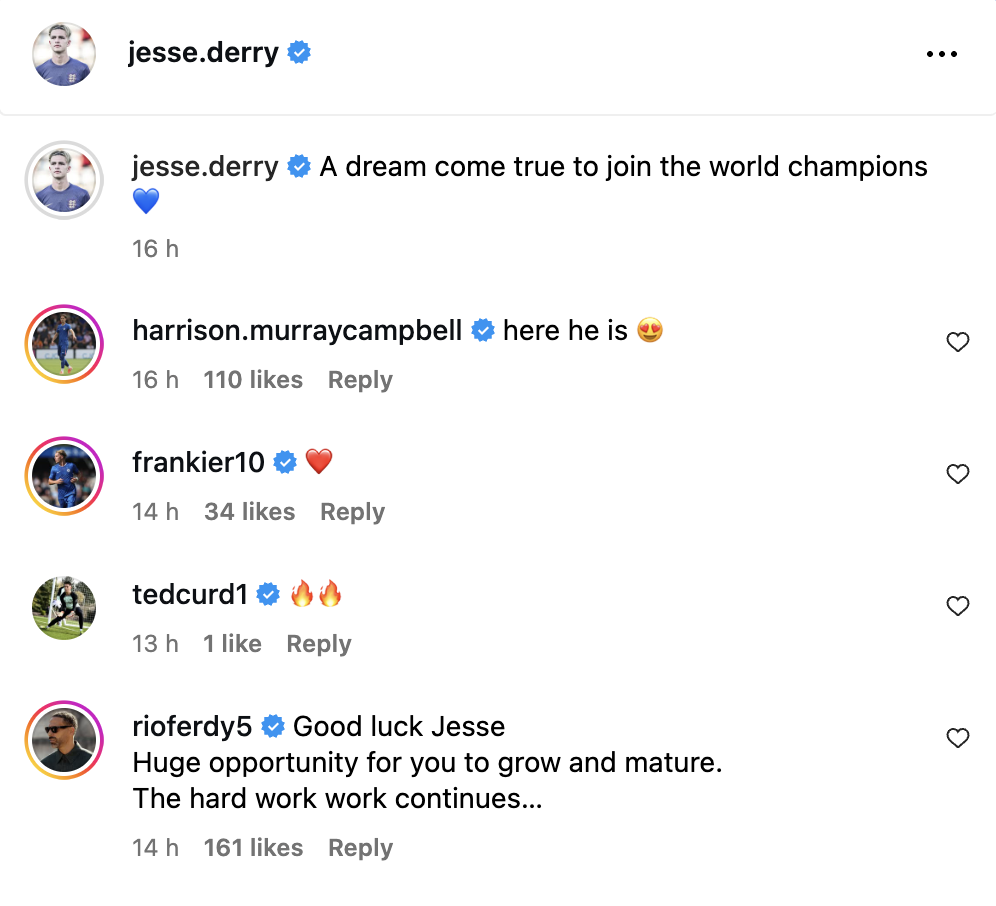This screenshot has height=906, width=996.
Task: Toggle like on tedcurd1's fire comment
Action: click(x=957, y=606)
